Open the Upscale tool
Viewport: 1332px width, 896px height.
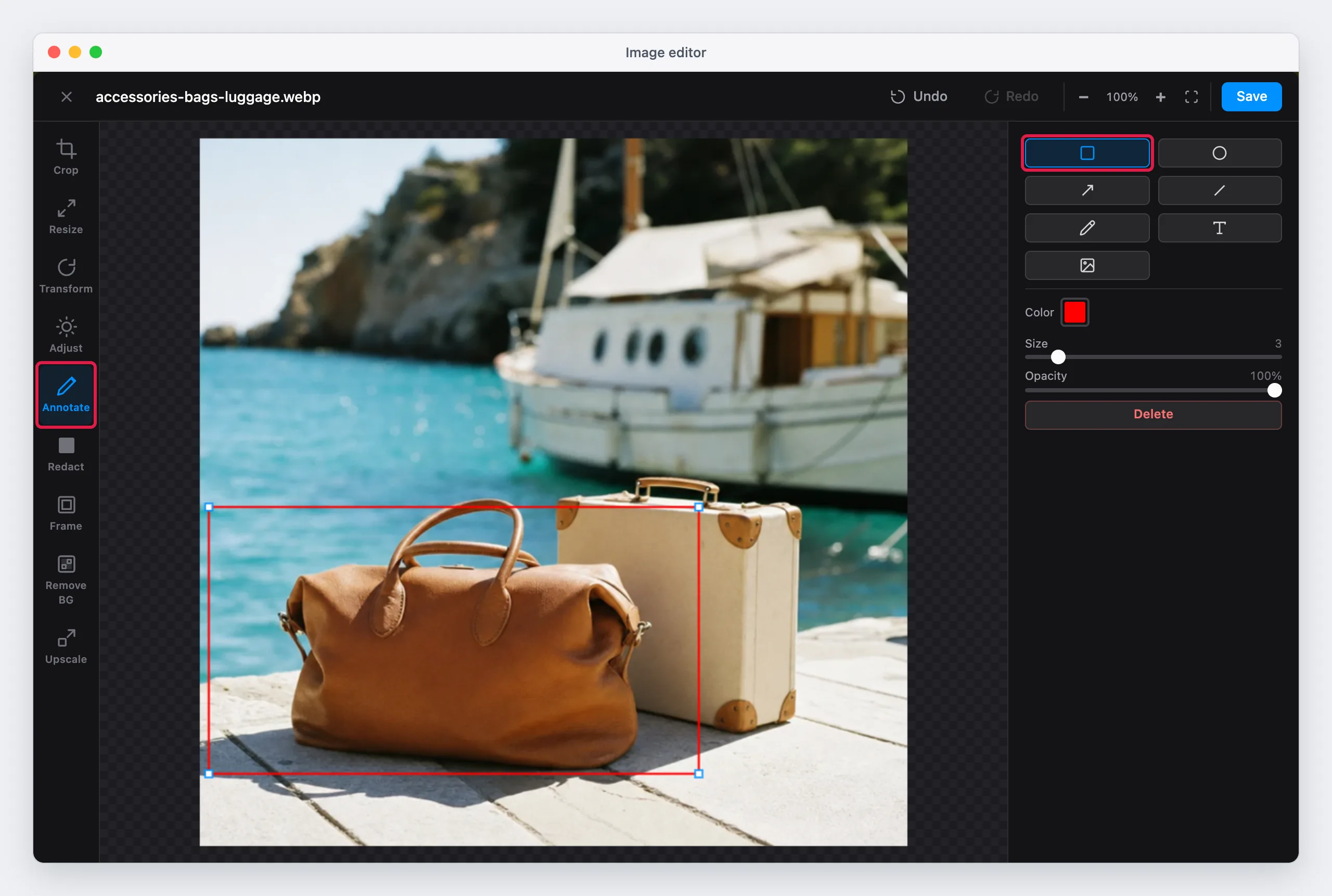click(x=66, y=646)
